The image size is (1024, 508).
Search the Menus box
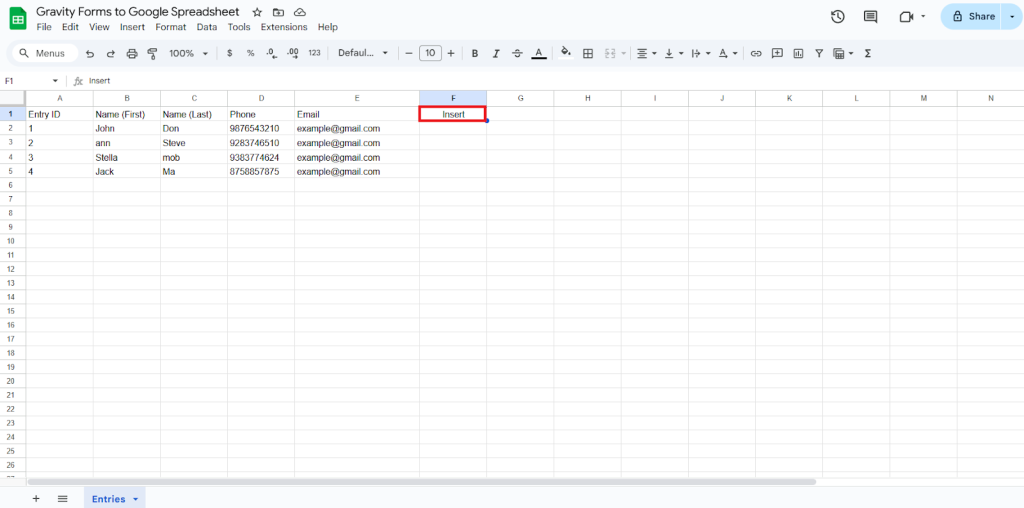coord(44,54)
